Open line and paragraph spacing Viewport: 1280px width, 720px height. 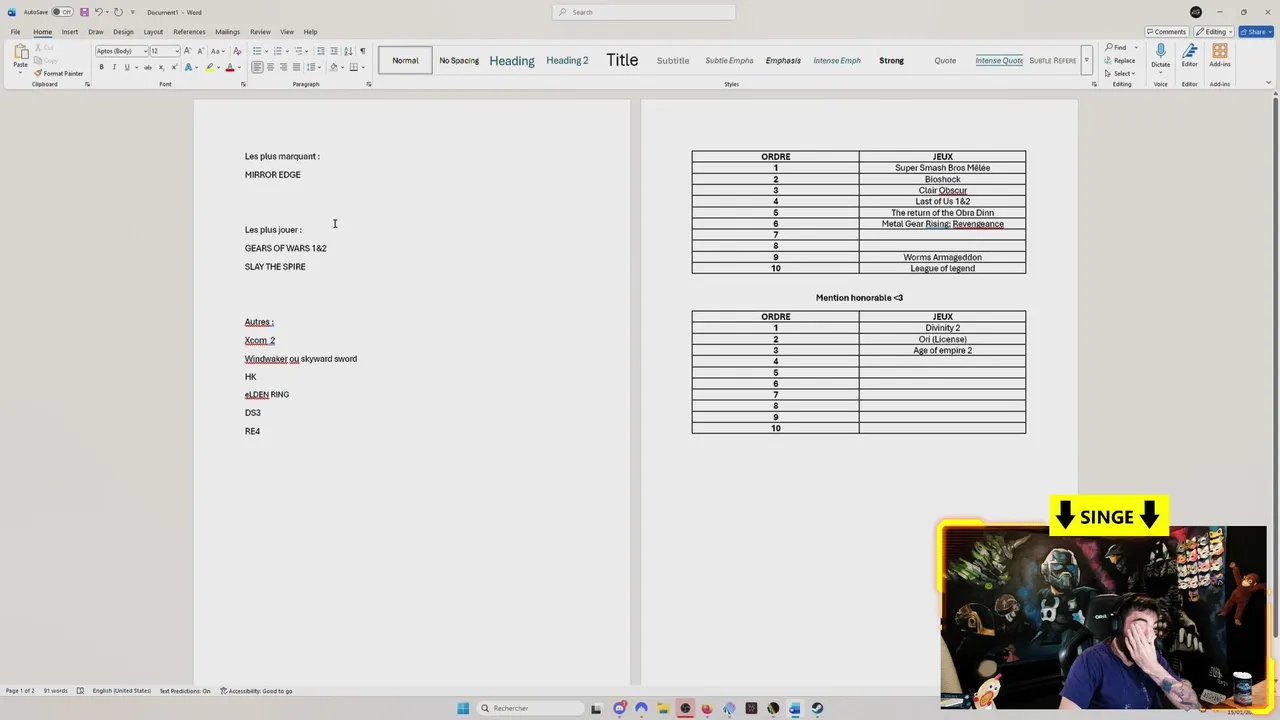point(311,67)
